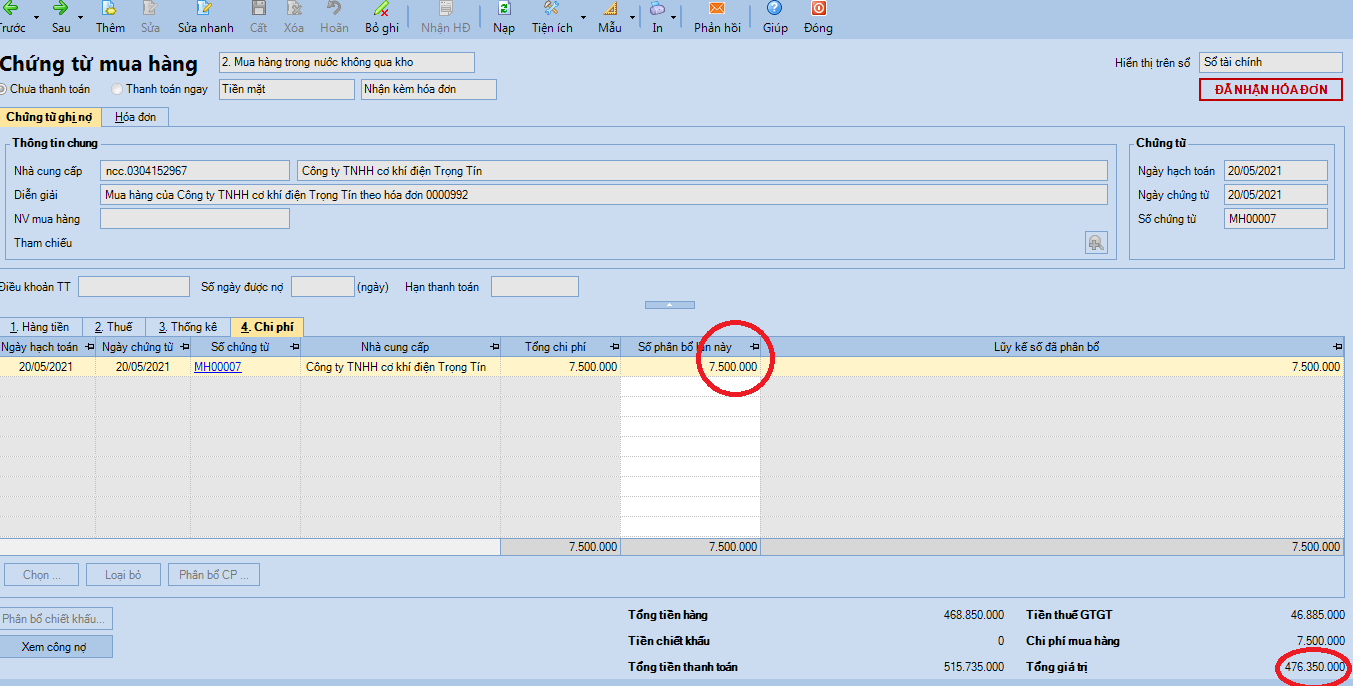Go to next record with Sau arrow
Image resolution: width=1353 pixels, height=686 pixels.
(60, 9)
